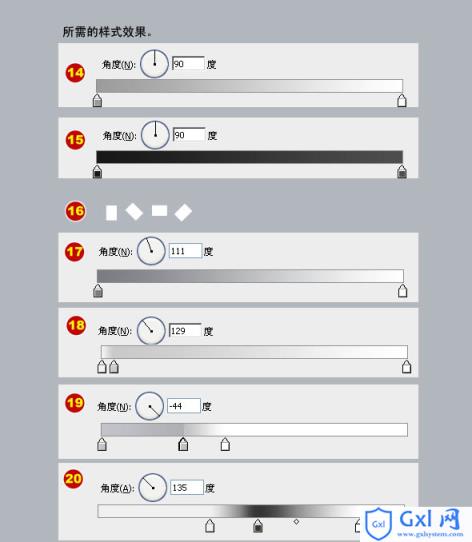The image size is (472, 542).
Task: Open the Gxl website logo link
Action: (414, 523)
